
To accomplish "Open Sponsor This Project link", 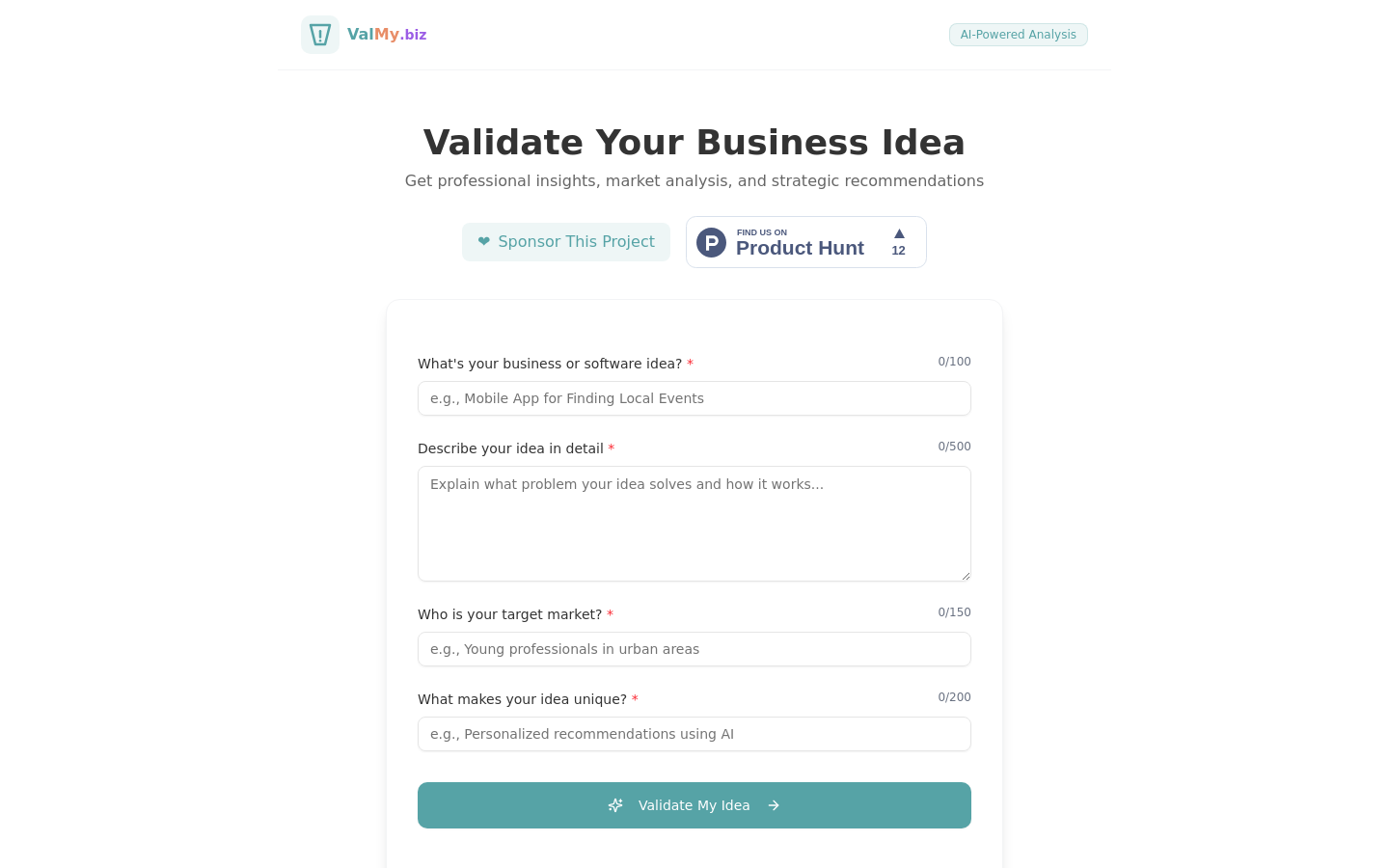I will [x=566, y=242].
